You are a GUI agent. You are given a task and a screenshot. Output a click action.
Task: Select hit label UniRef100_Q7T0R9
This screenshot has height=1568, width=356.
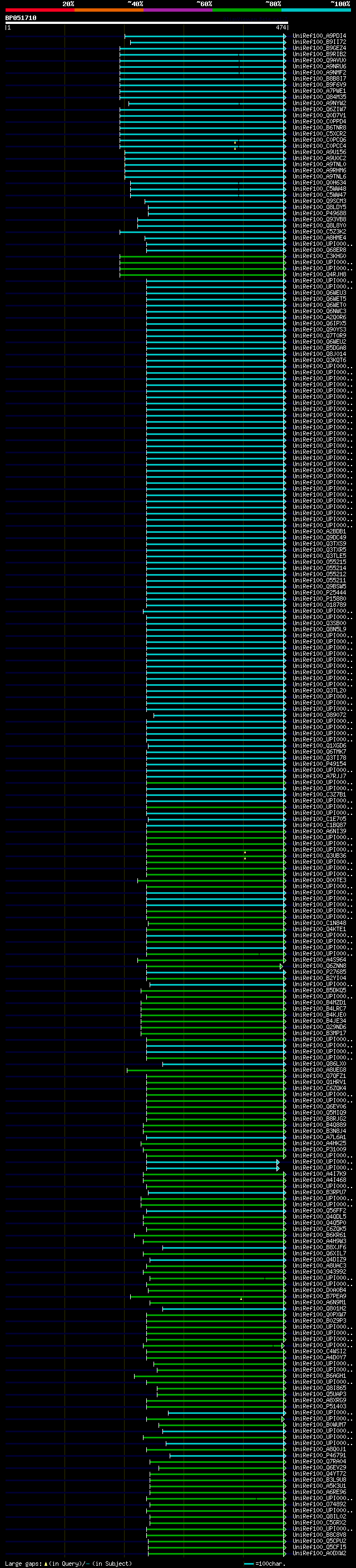[x=319, y=335]
